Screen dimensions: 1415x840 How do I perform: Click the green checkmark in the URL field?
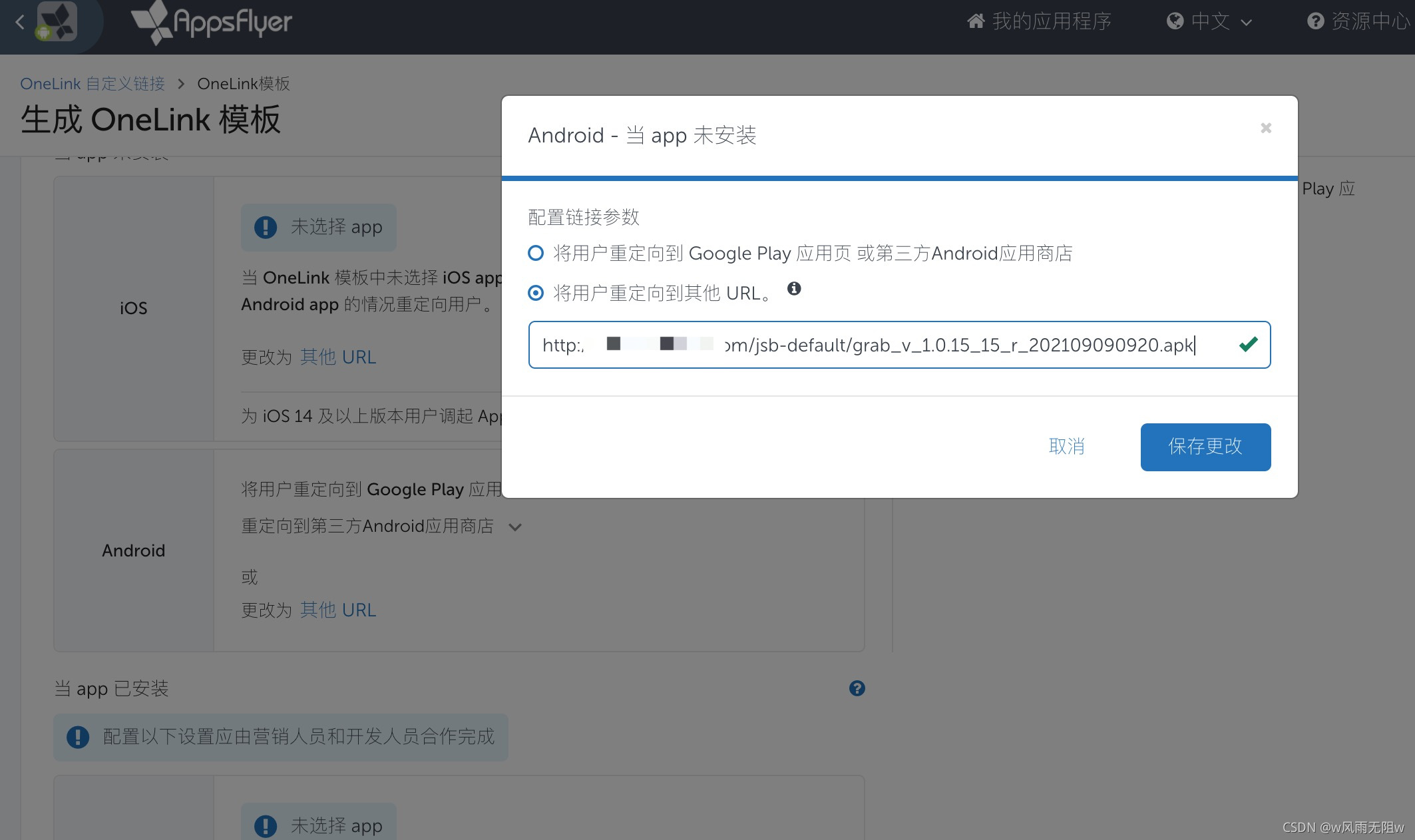pos(1249,344)
